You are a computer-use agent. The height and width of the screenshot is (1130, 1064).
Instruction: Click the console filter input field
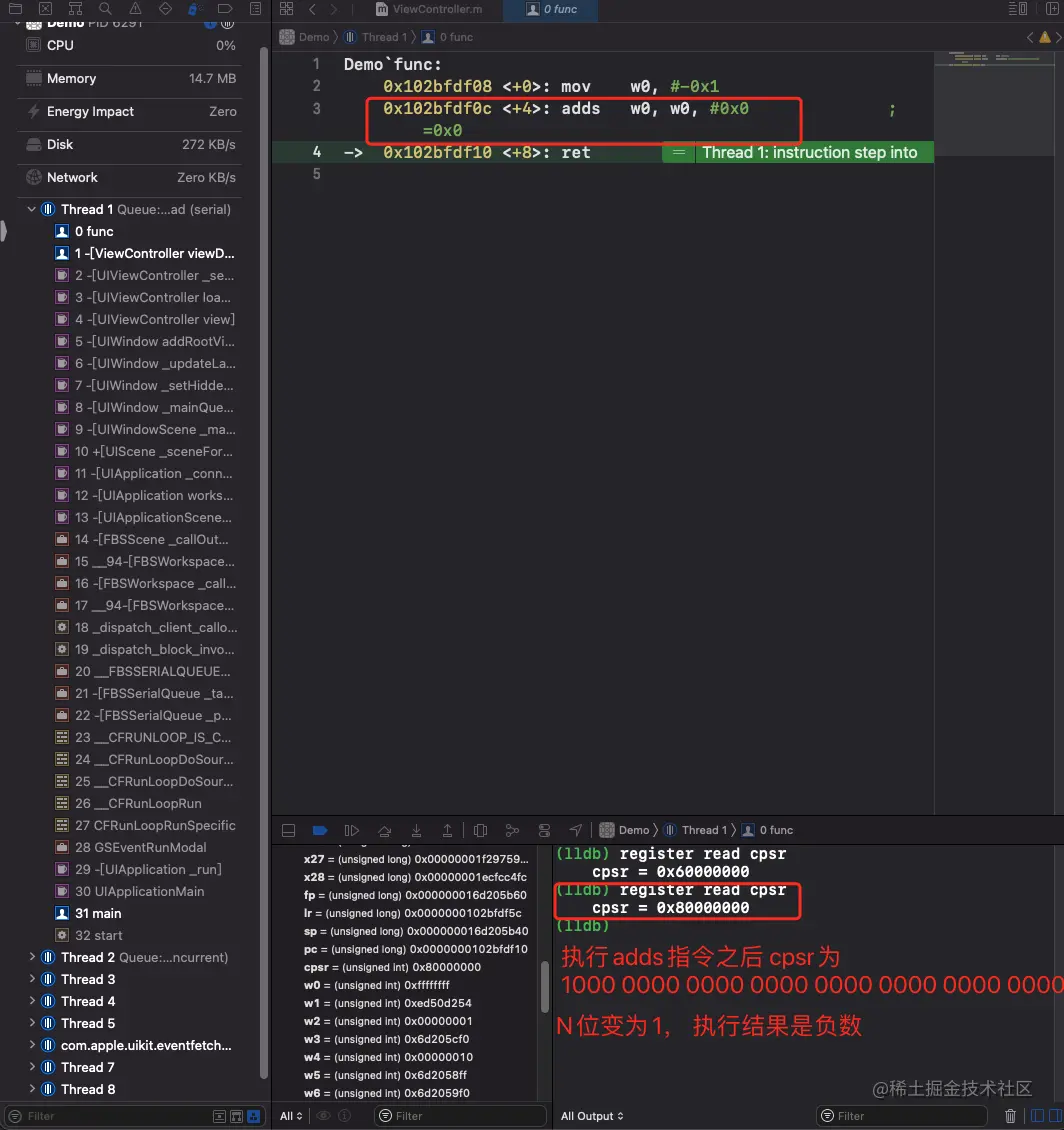[x=901, y=1116]
